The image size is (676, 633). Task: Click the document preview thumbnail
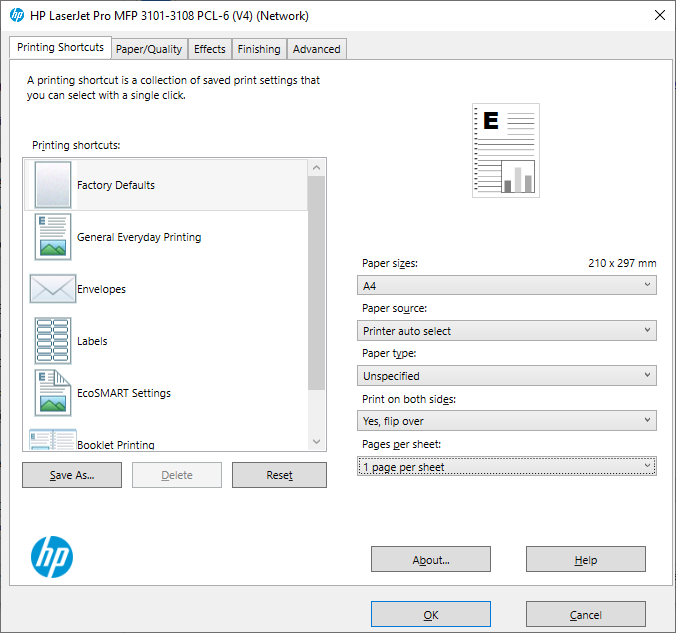(506, 150)
